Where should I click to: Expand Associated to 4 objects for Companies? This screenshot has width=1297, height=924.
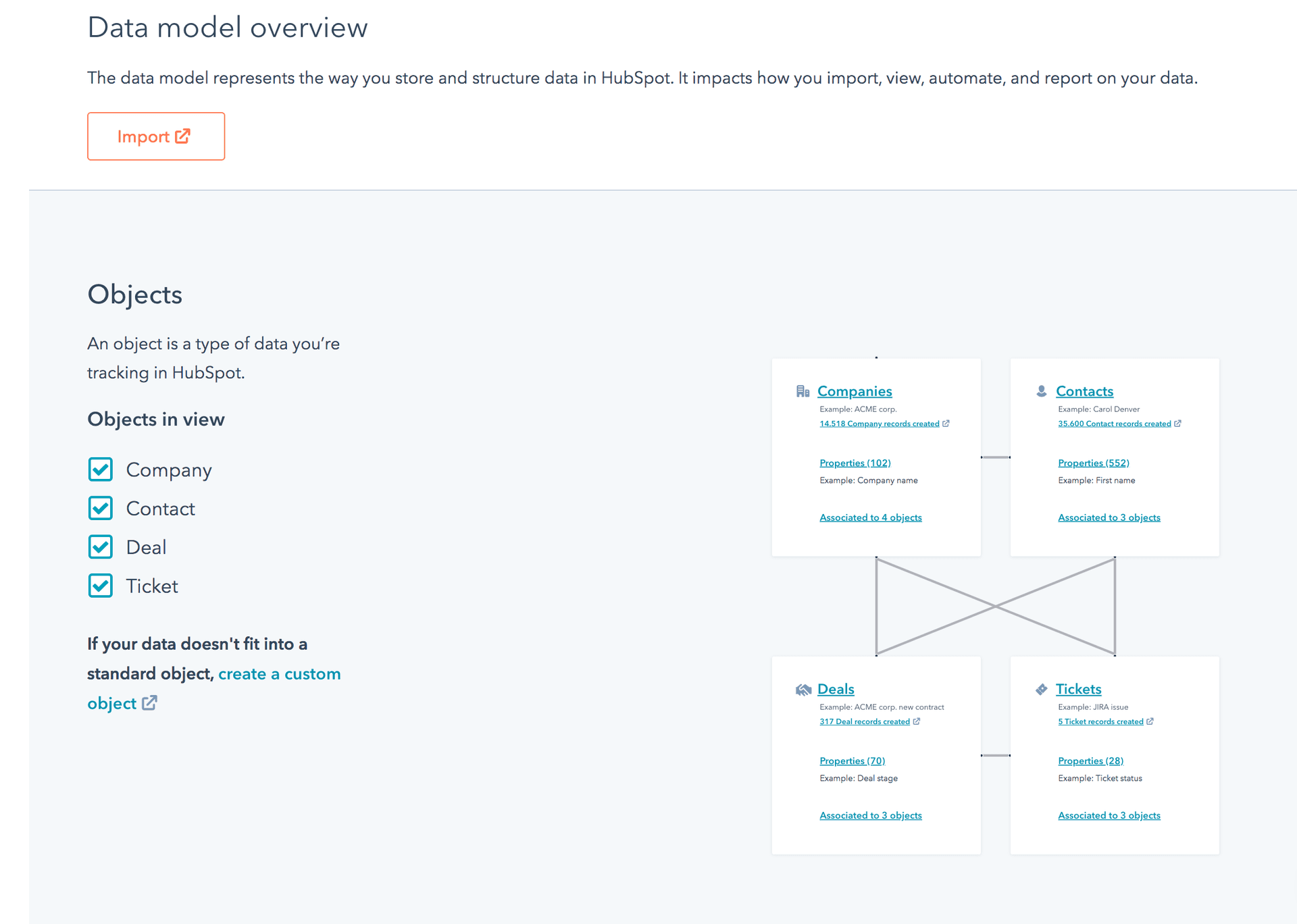[x=870, y=517]
